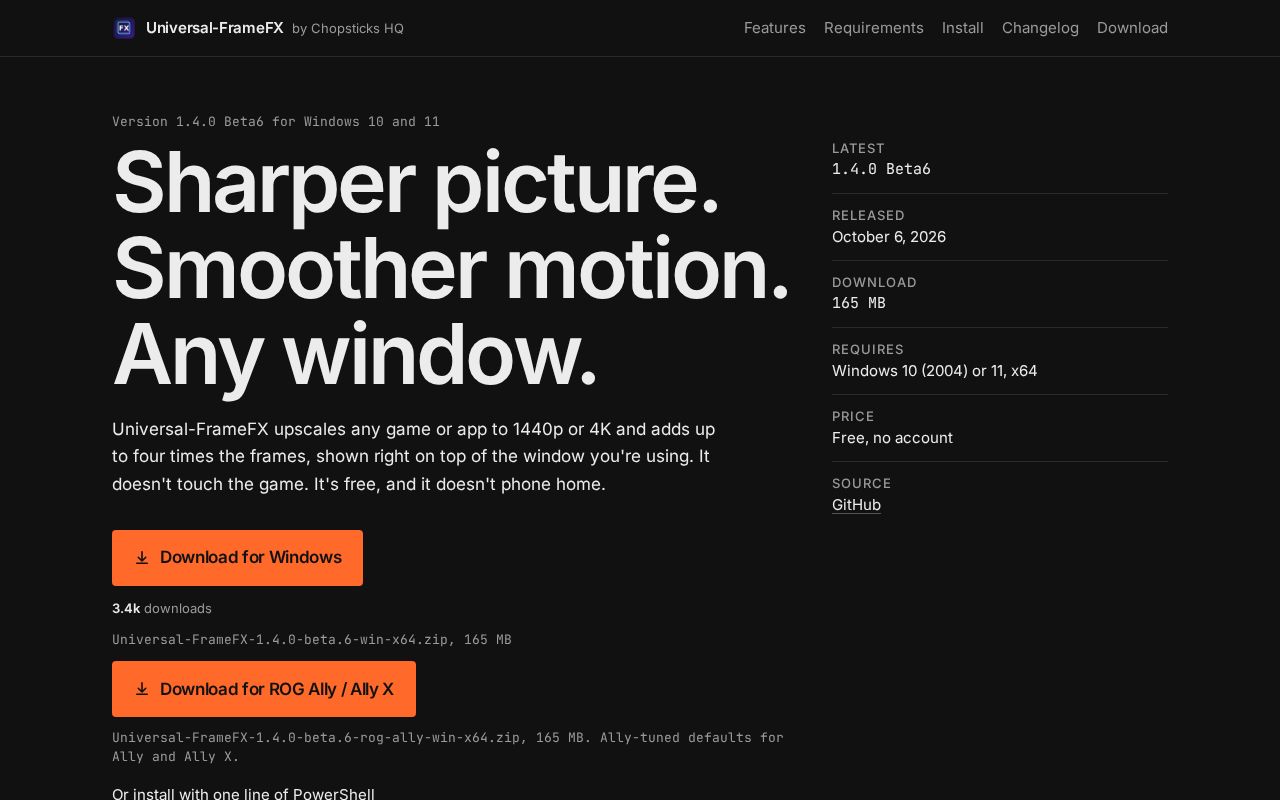Click the '165 MB' value under DOWNLOAD in the sidebar

858,303
